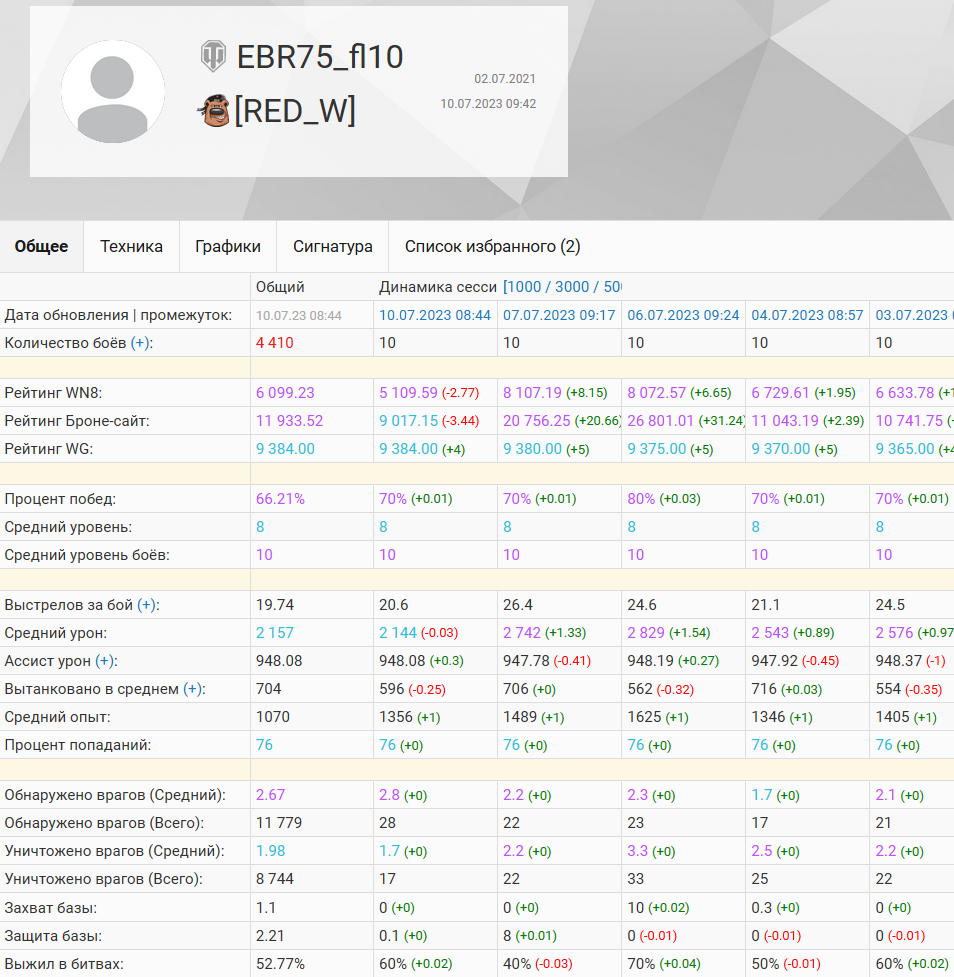Open the 10.07.2023 08:44 session link
Screen dimensions: 954x977
(x=435, y=315)
